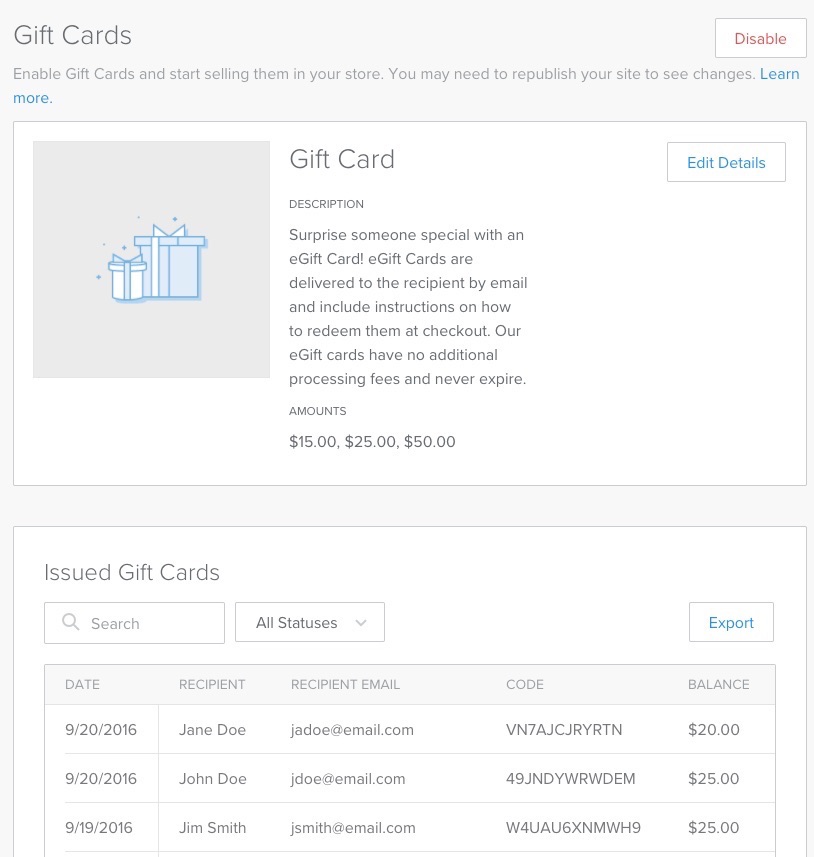Select gift code W4UAU6XNMWH9
The height and width of the screenshot is (857, 814).
point(573,827)
